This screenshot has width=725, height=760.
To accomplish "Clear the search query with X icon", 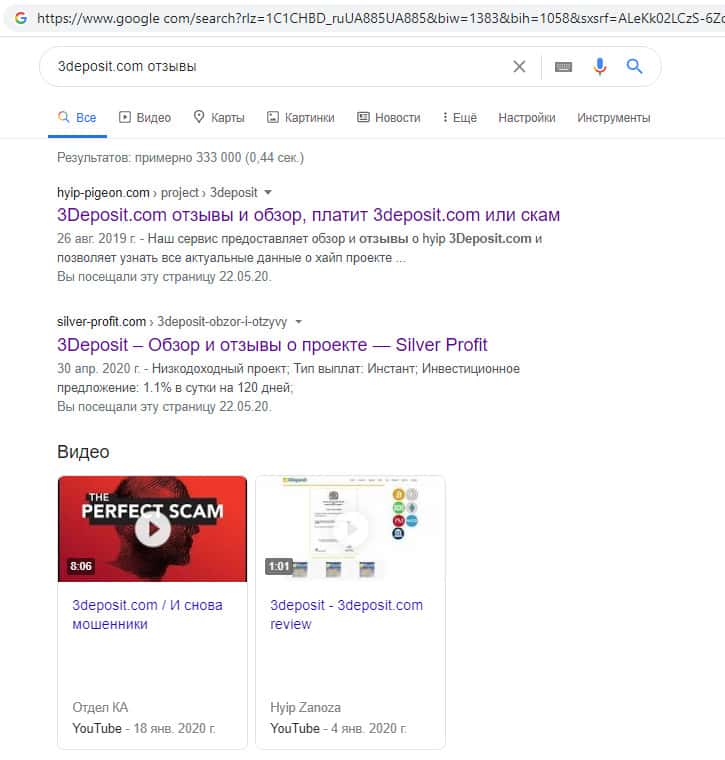I will click(519, 66).
